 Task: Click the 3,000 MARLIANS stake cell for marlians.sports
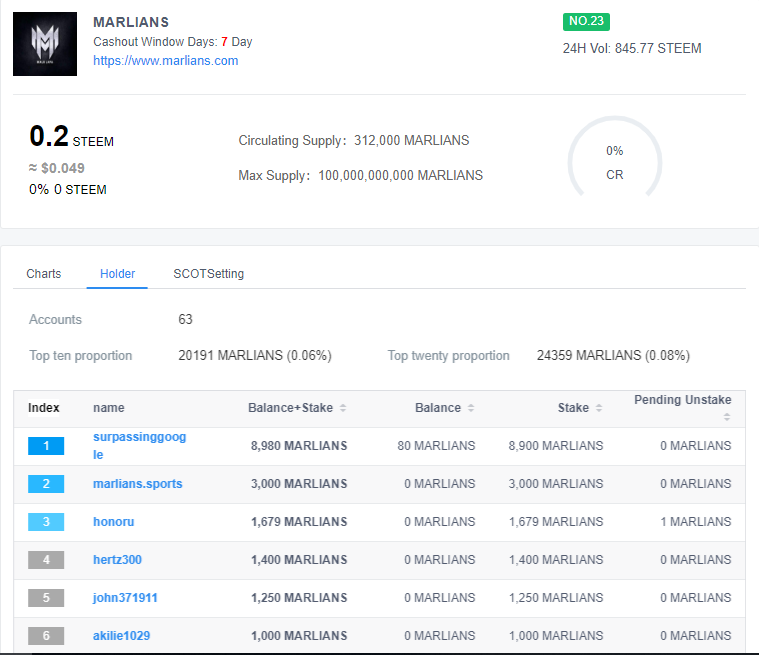point(556,484)
